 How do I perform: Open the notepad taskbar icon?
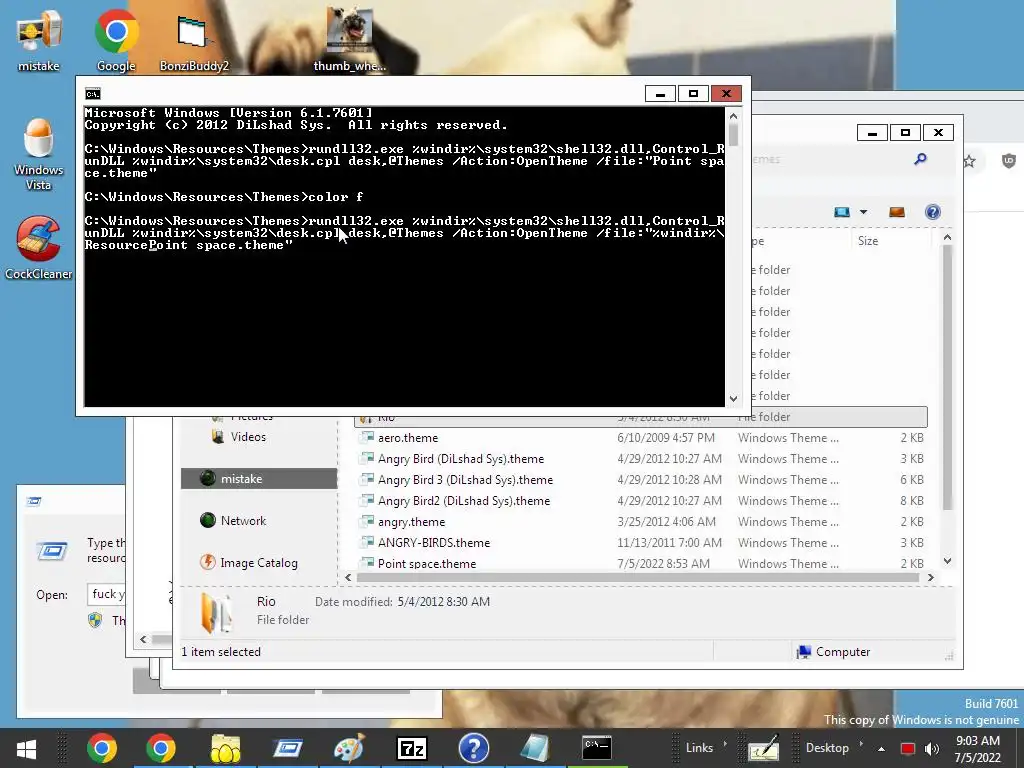[536, 748]
